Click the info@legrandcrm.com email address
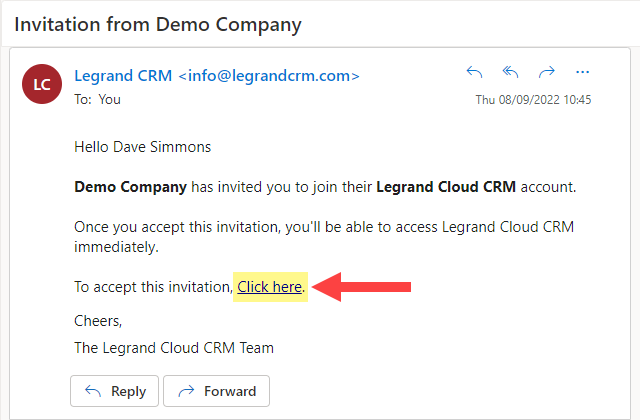Viewport: 640px width, 420px height. (269, 76)
